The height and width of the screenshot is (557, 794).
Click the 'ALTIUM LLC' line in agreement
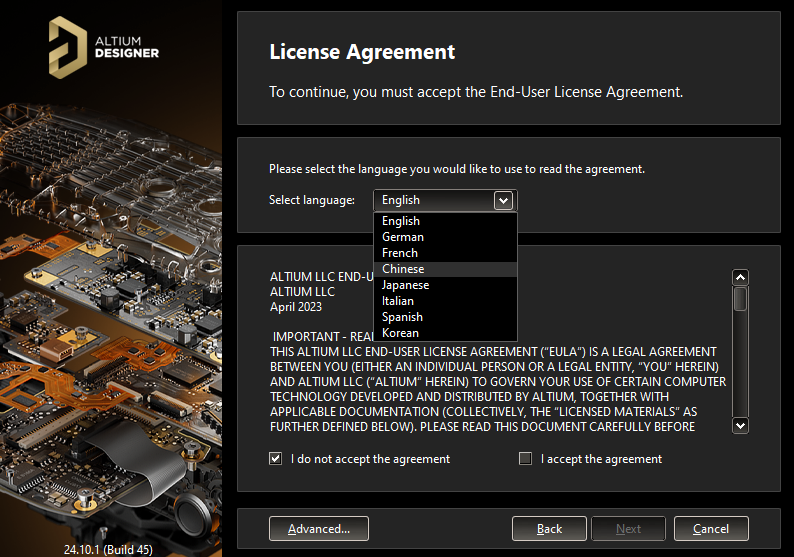coord(302,292)
